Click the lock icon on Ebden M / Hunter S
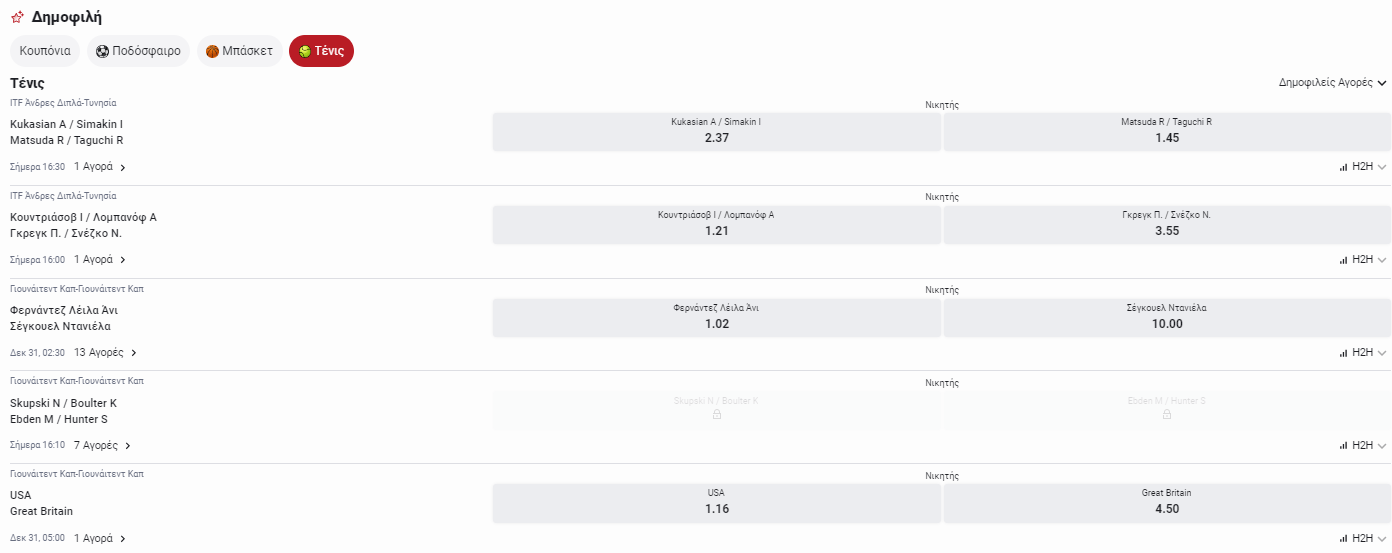Viewport: 1392px width, 553px height. (x=1166, y=414)
